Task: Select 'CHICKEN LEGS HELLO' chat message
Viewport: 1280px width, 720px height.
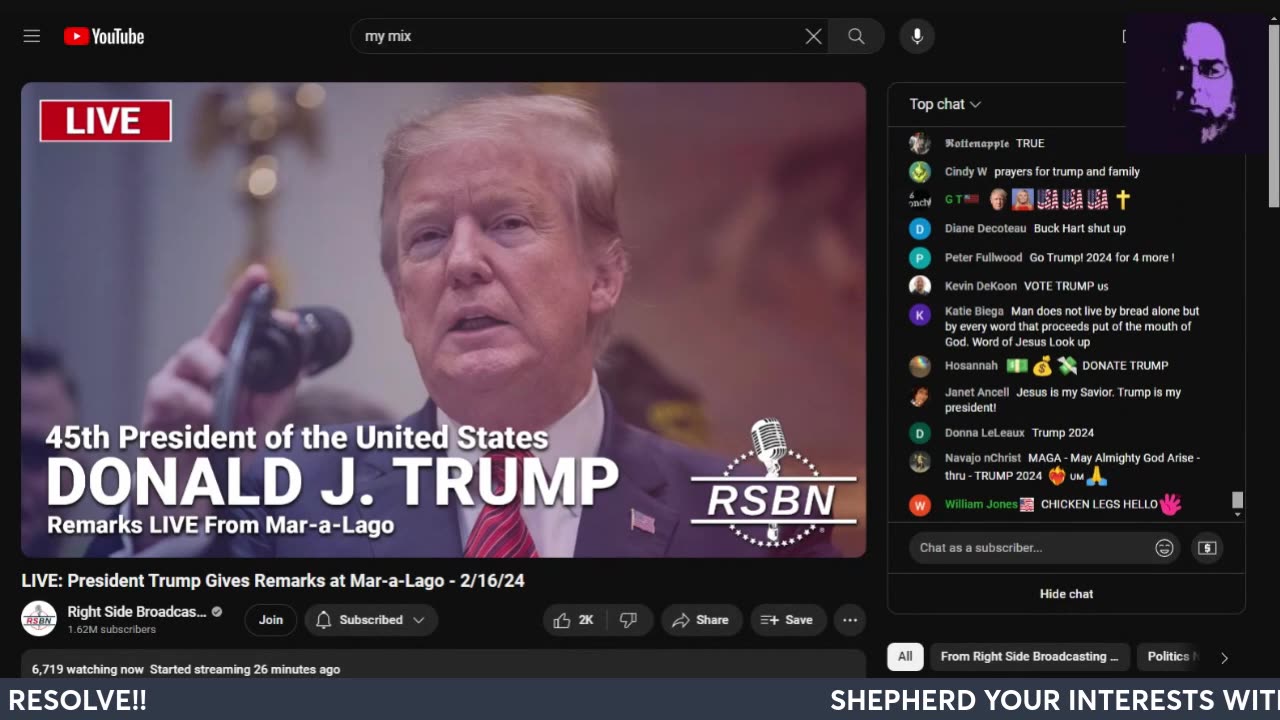Action: click(1099, 505)
